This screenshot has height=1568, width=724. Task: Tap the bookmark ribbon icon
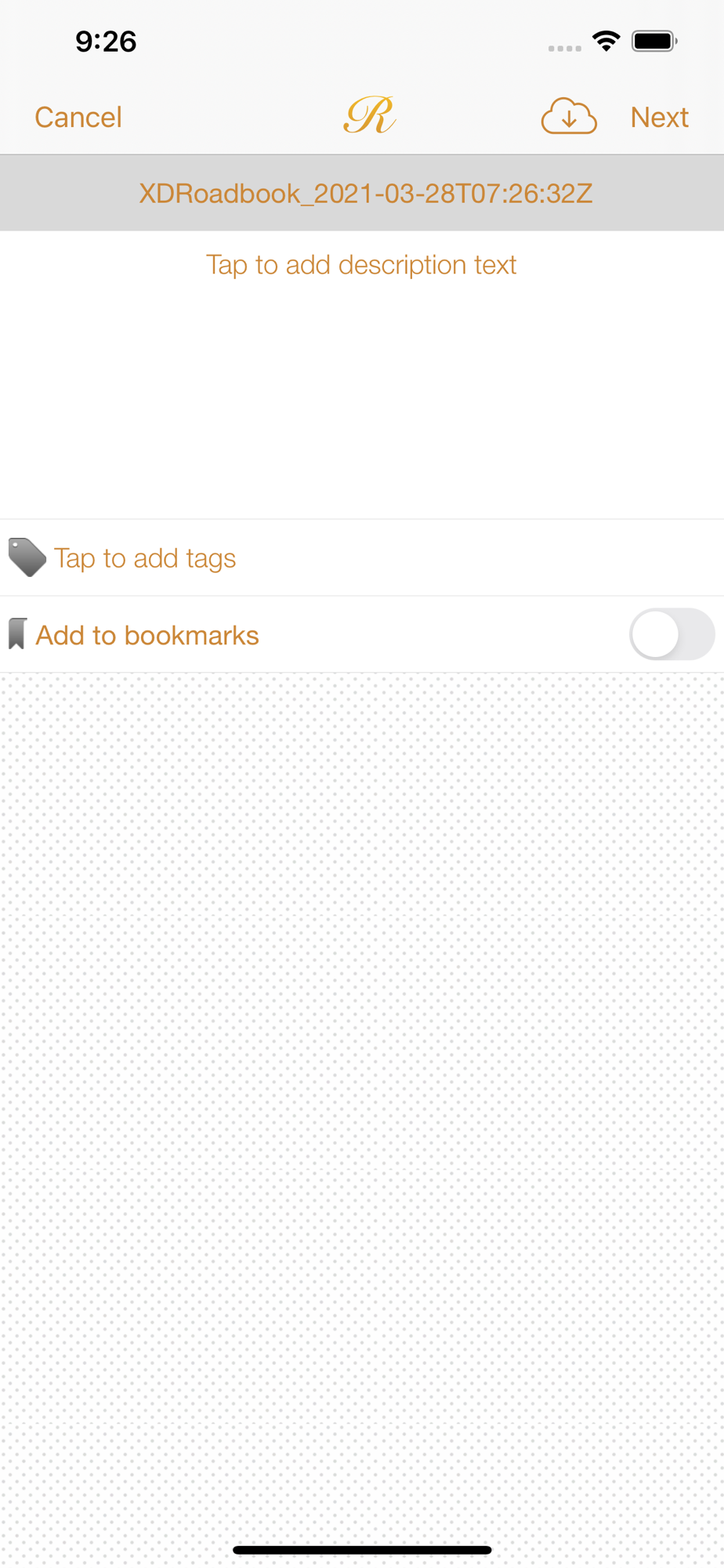[x=17, y=634]
